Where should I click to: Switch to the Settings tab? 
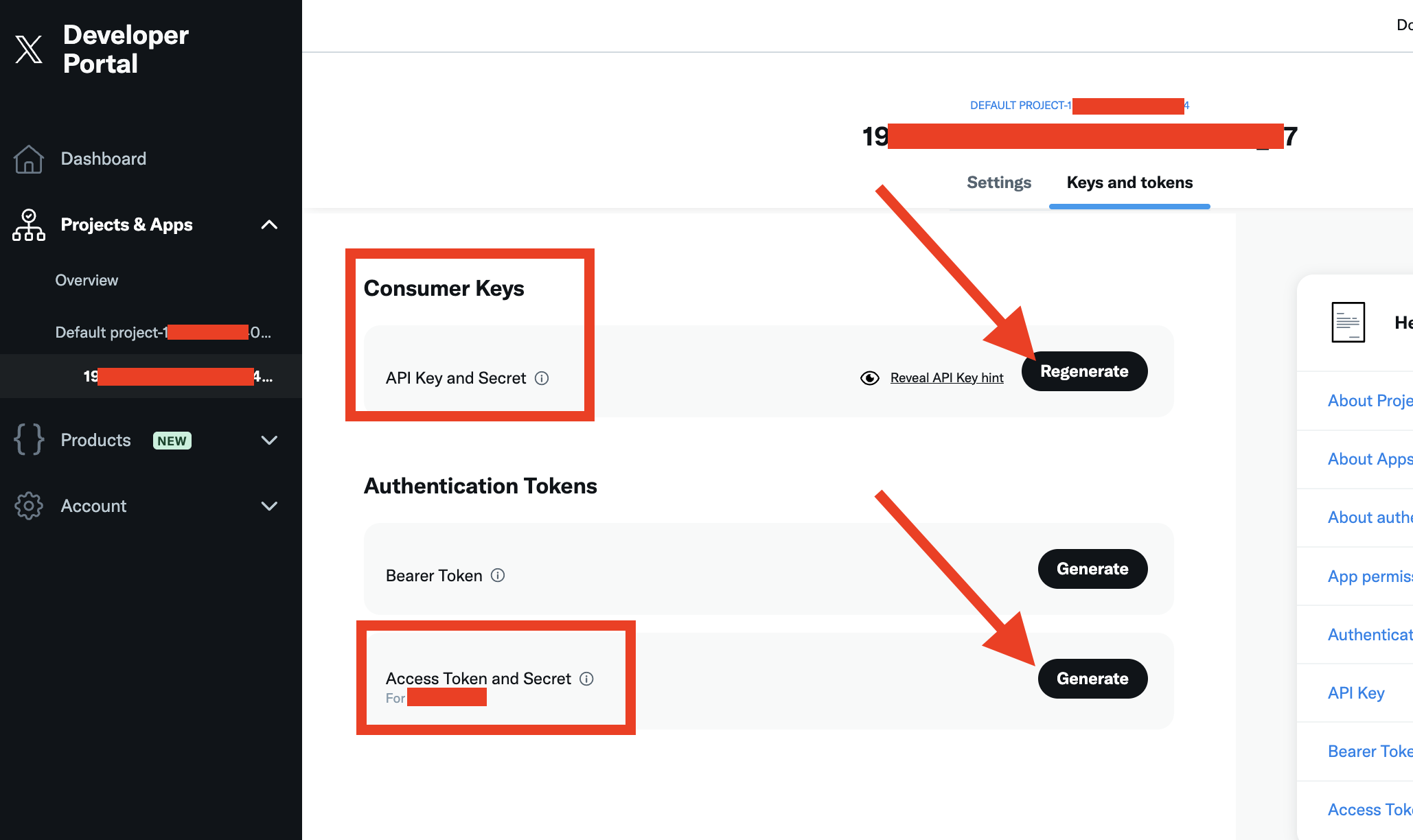[999, 183]
